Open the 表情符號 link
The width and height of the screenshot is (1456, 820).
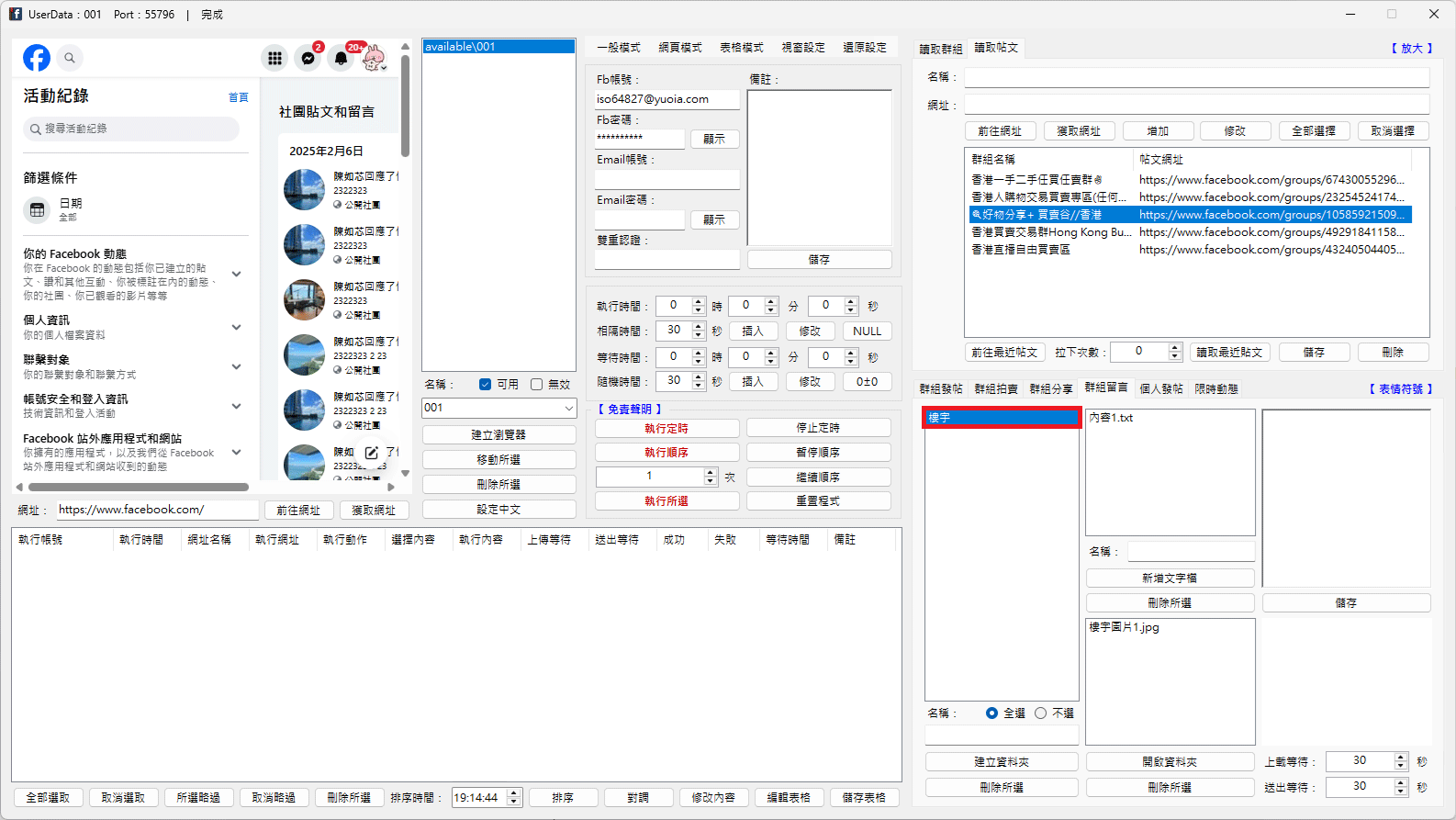1401,389
